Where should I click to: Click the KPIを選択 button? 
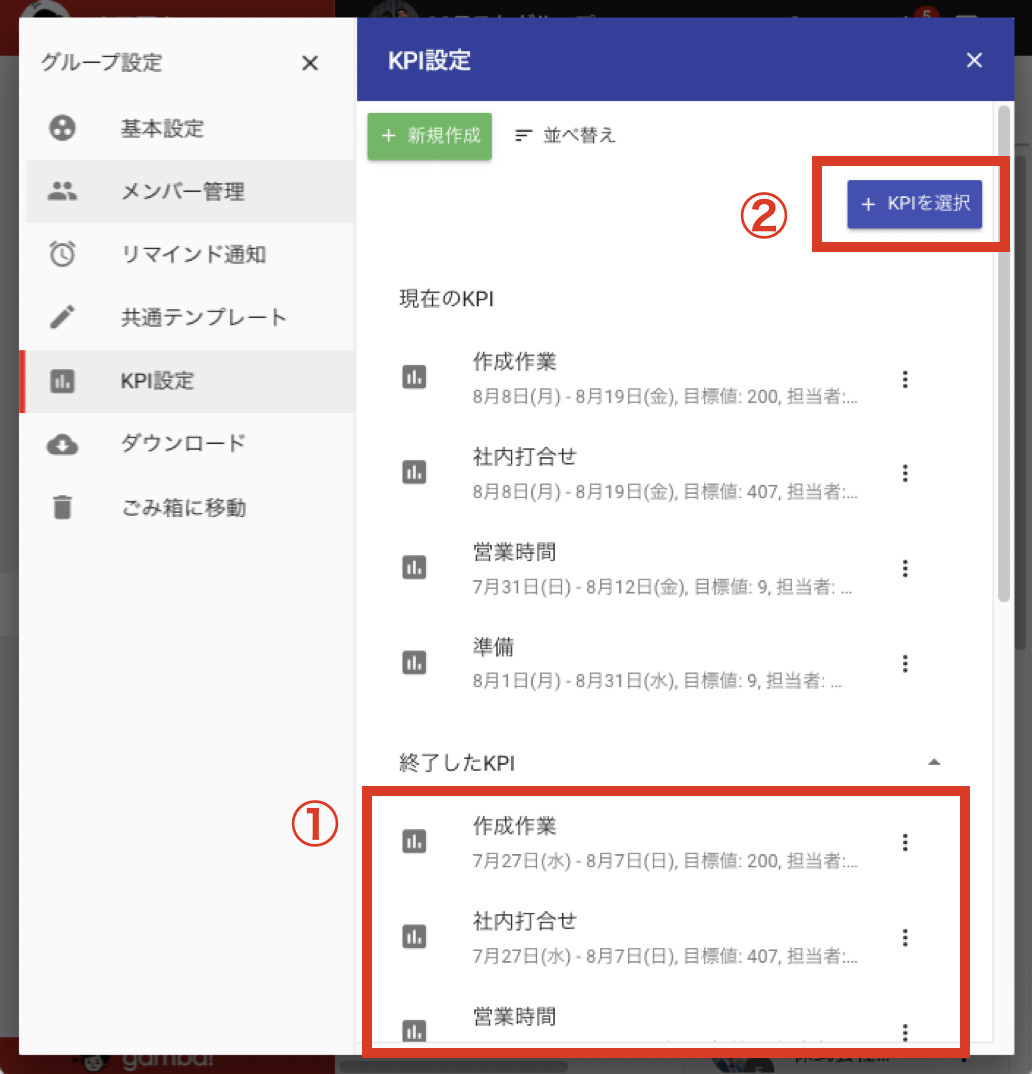pos(914,203)
